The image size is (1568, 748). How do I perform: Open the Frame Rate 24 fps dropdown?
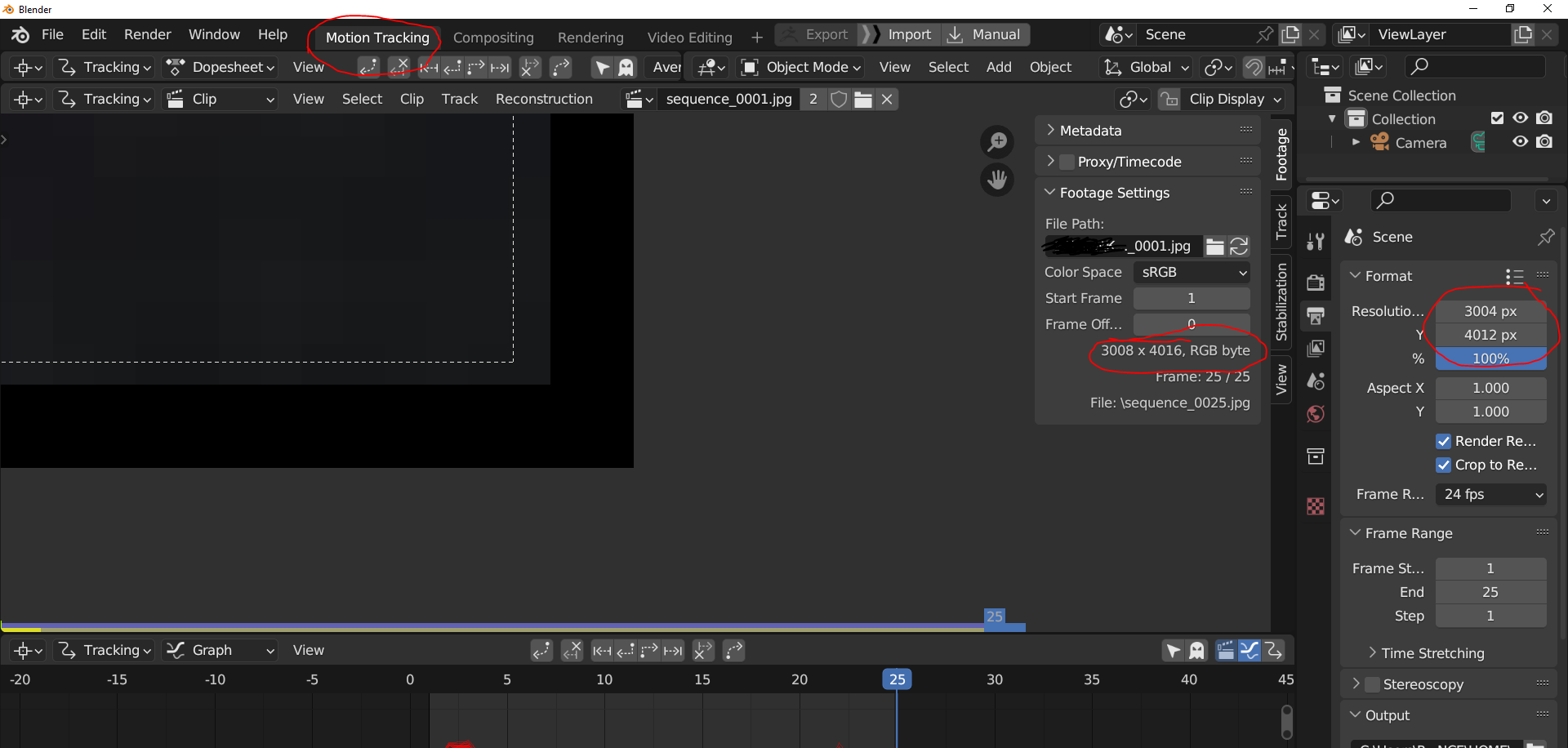[x=1491, y=494]
